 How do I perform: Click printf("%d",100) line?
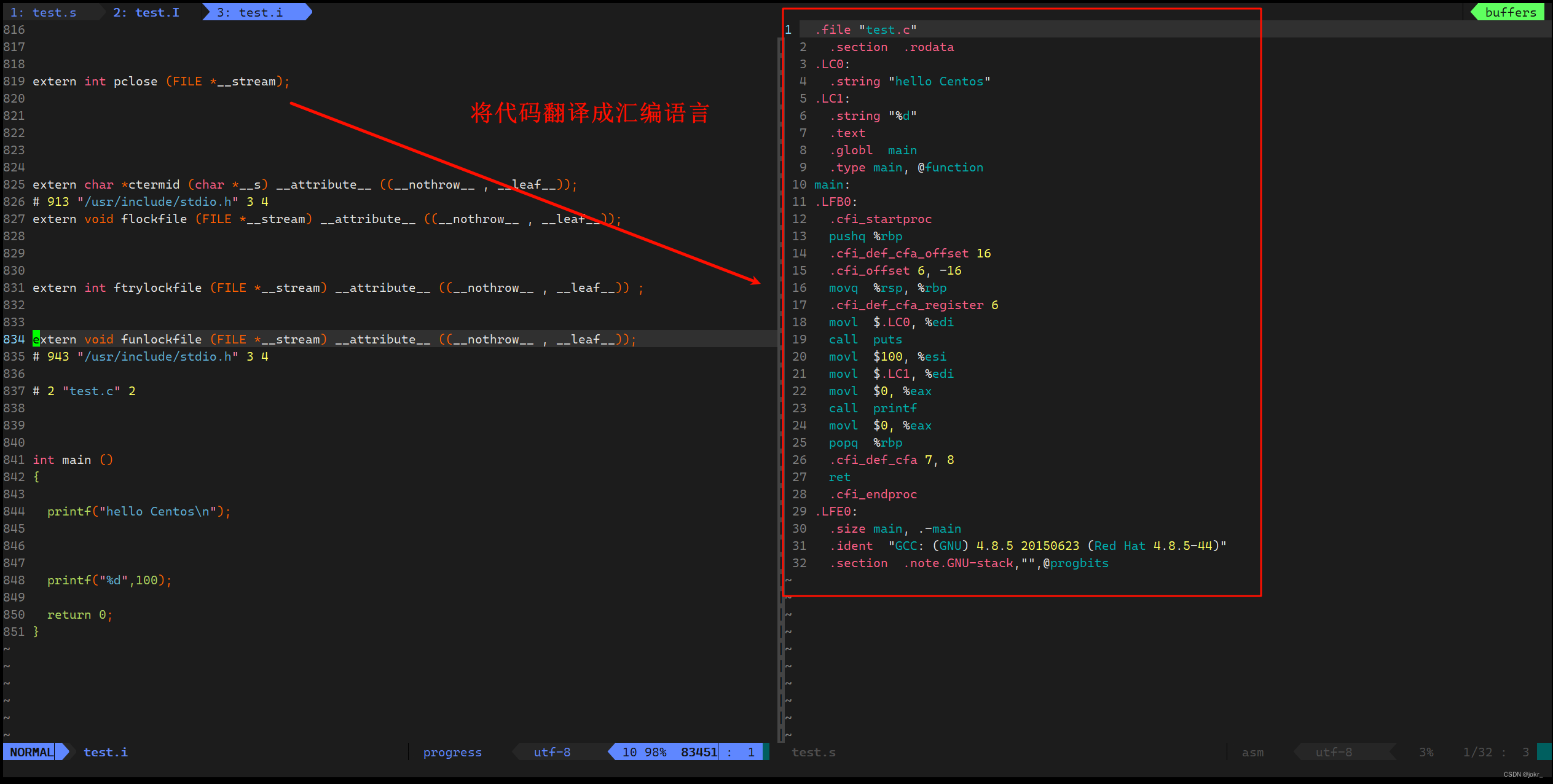109,581
